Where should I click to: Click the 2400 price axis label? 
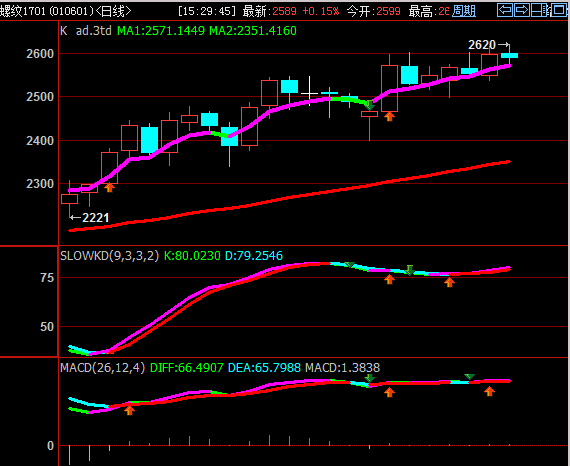click(40, 141)
